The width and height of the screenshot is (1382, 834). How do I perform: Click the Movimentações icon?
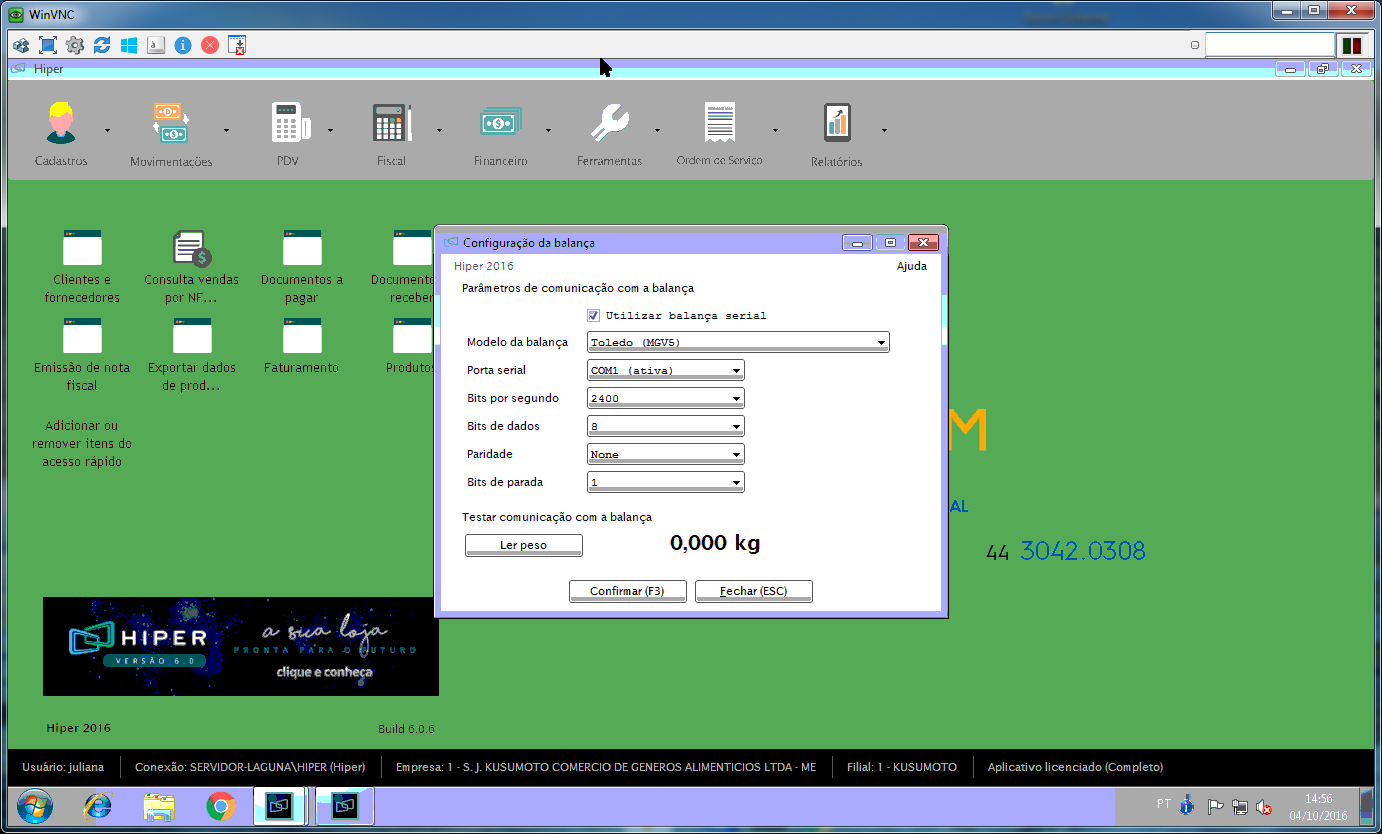[x=171, y=124]
